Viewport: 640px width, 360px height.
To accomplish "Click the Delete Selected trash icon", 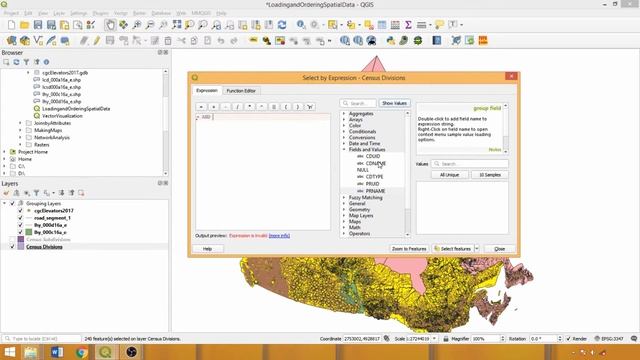I will click(x=168, y=40).
